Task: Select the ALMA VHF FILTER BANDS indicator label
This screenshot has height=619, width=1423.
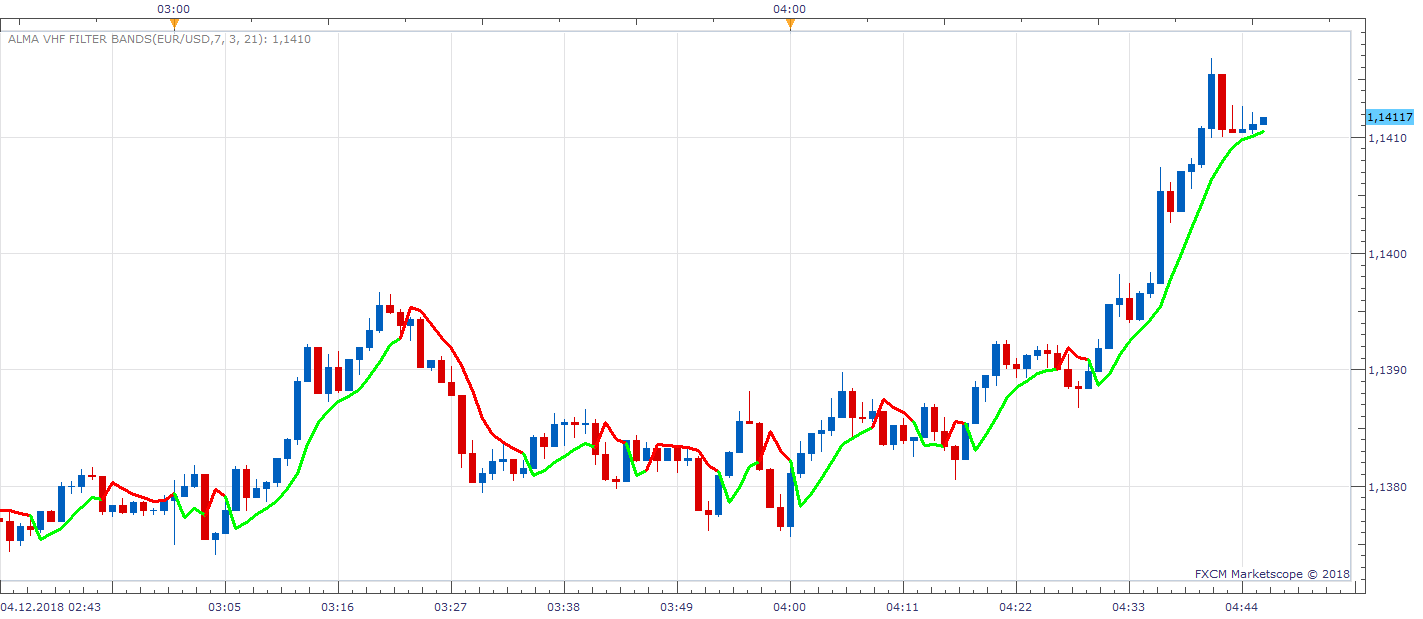Action: click(x=158, y=40)
